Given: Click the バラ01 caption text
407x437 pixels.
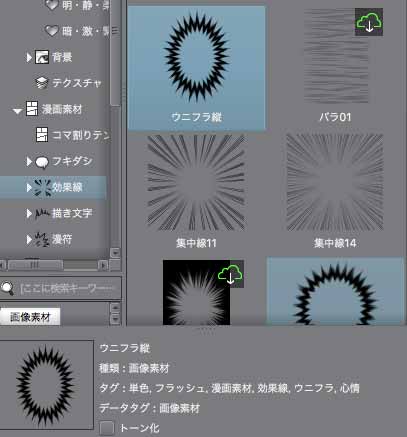Looking at the screenshot, I should 335,117.
